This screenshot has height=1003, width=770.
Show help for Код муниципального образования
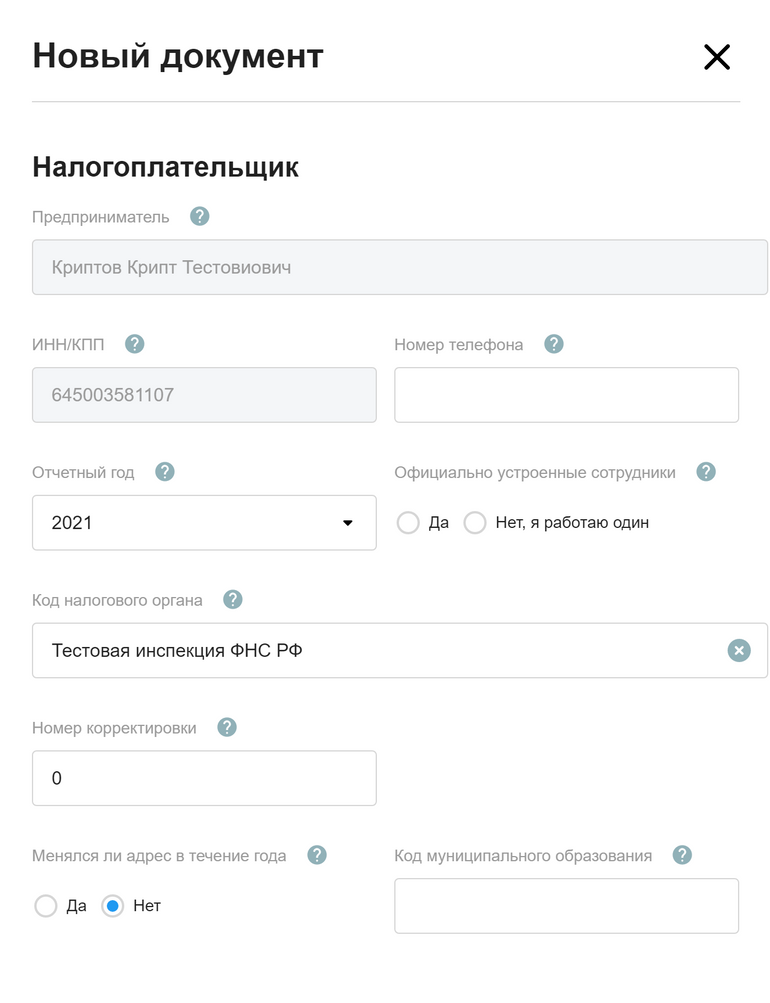(x=682, y=855)
